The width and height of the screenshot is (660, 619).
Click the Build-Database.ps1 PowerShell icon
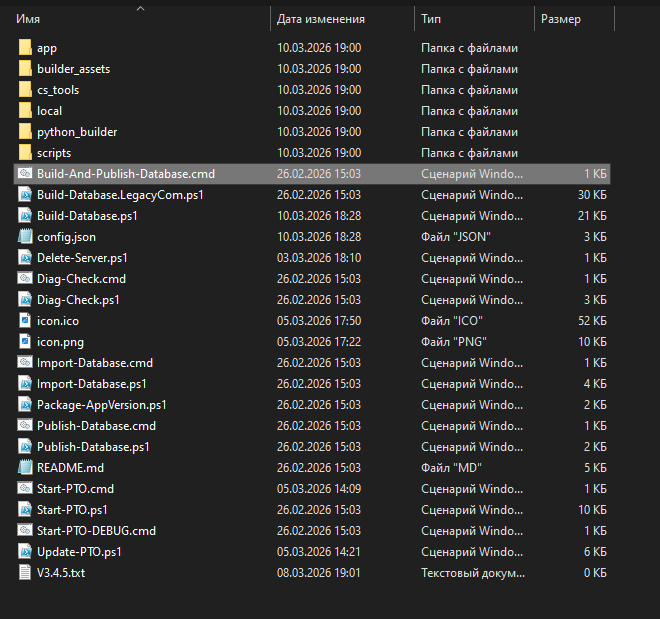tap(26, 216)
